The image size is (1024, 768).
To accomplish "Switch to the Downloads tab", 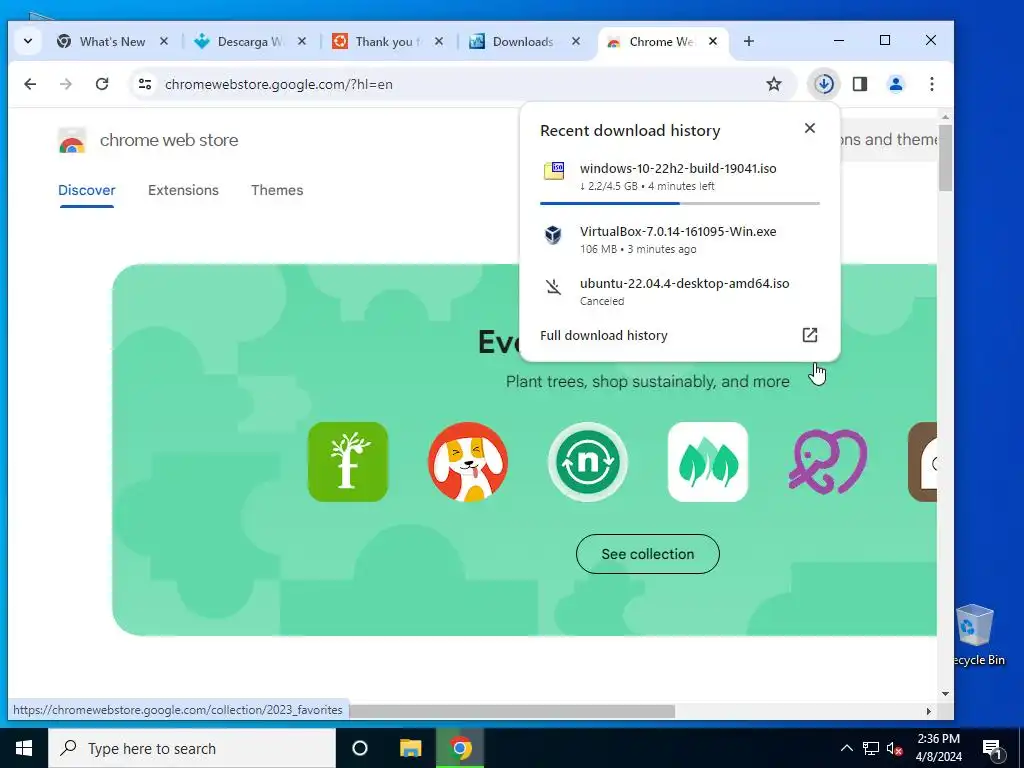I will [522, 41].
